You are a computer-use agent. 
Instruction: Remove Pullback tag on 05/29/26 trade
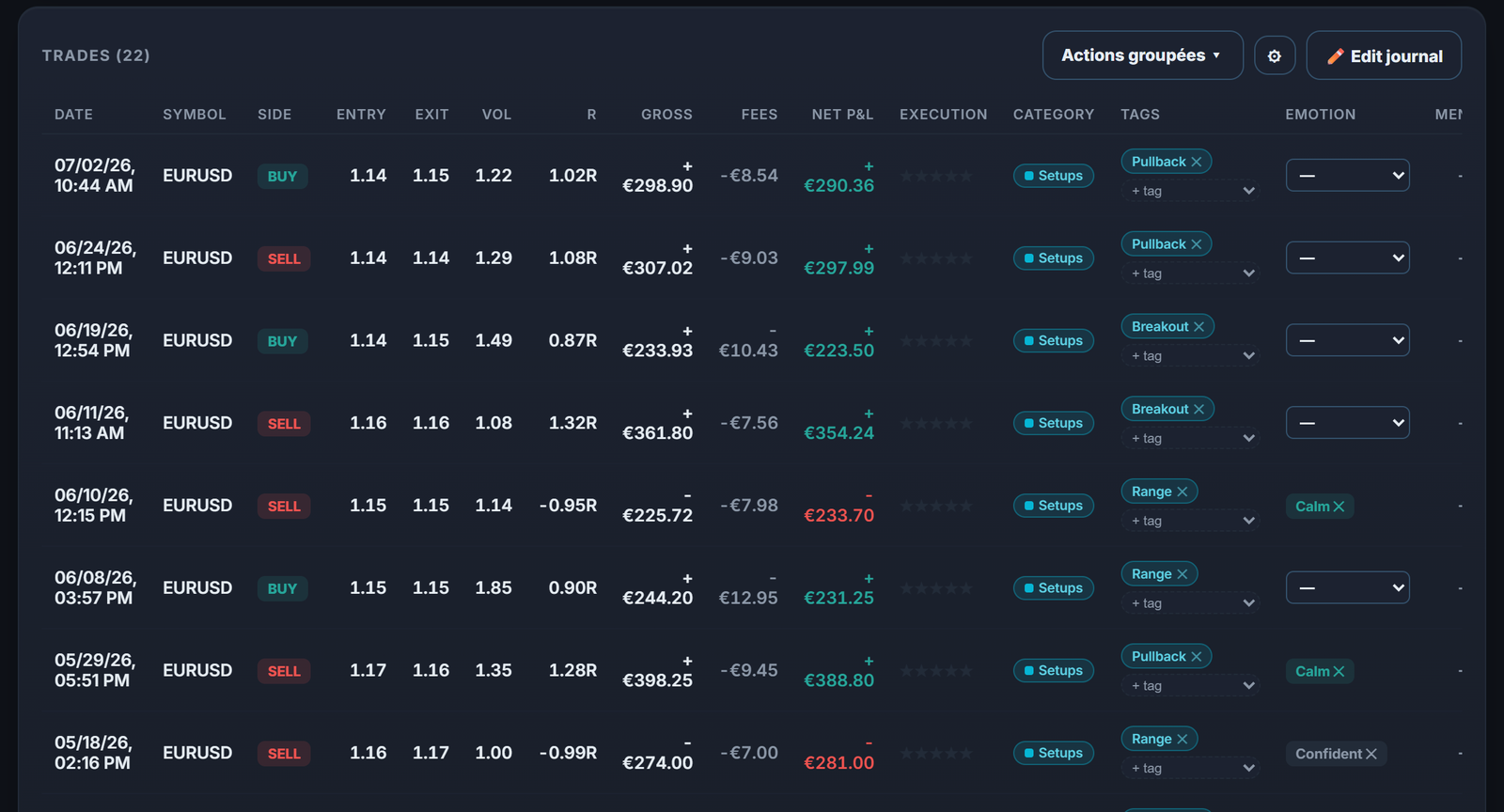tap(1197, 657)
